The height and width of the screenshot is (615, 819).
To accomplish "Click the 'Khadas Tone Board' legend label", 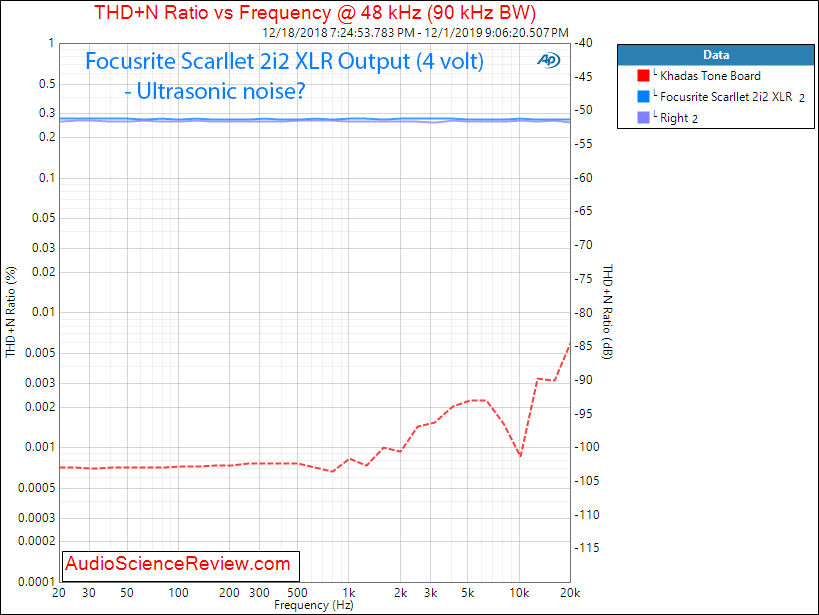I will [710, 76].
